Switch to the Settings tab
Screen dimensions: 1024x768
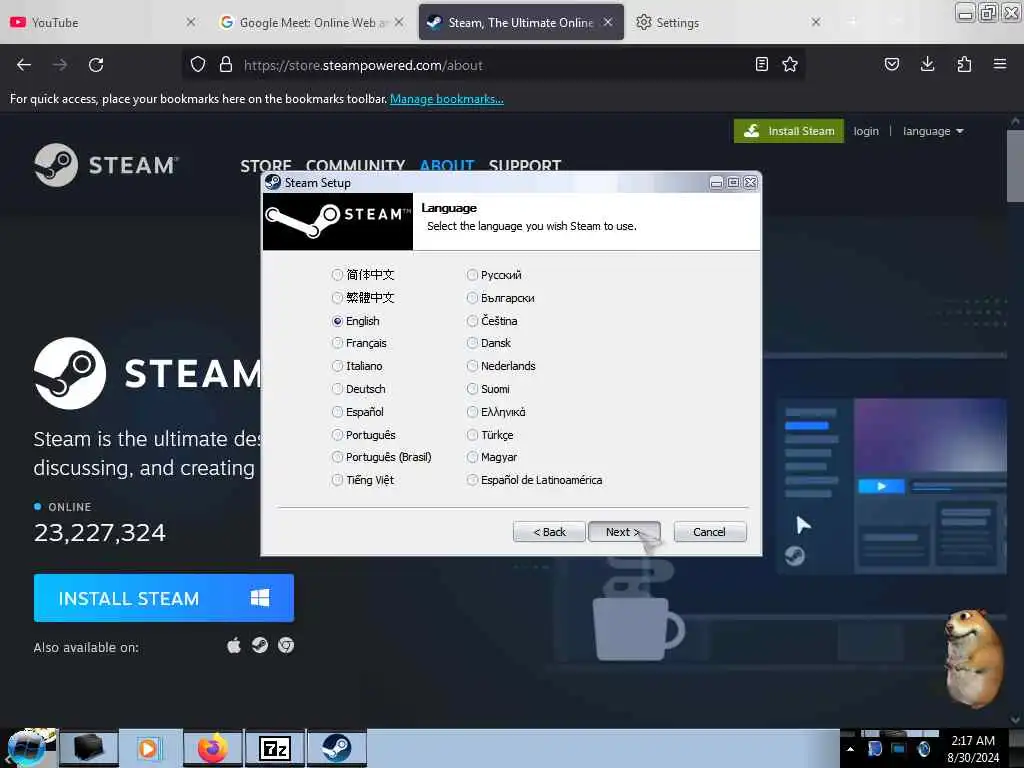pos(725,22)
